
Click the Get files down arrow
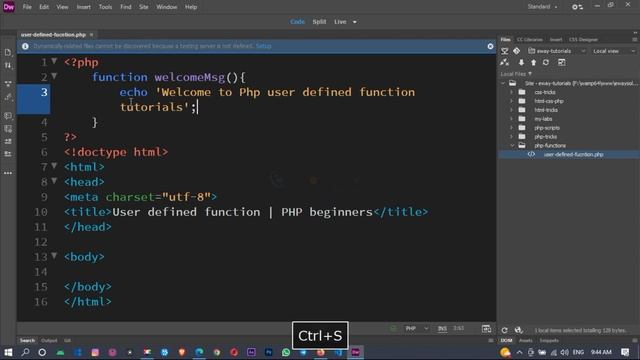tap(521, 62)
